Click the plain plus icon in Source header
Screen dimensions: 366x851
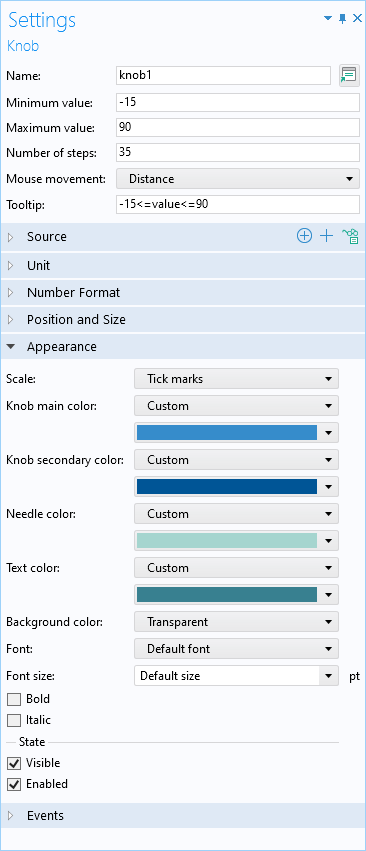click(x=326, y=236)
